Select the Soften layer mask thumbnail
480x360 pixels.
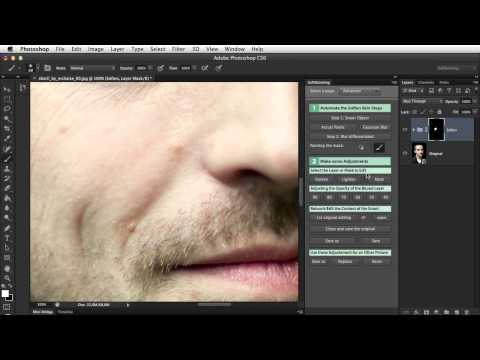(x=436, y=129)
